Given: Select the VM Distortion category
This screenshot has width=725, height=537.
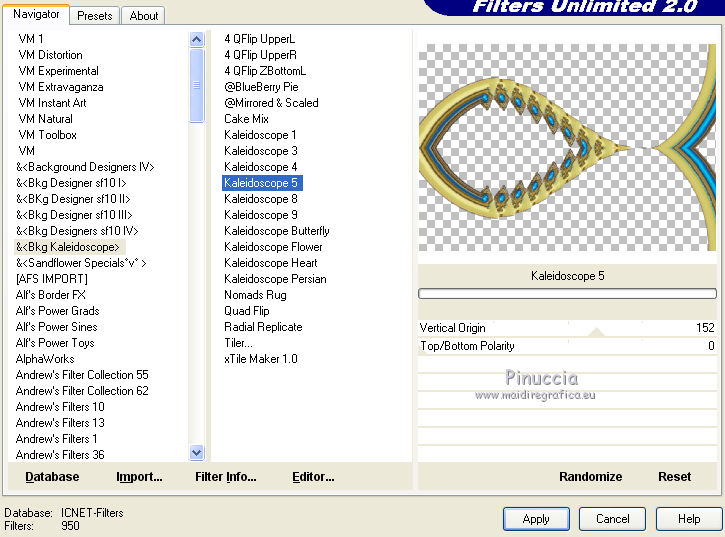Looking at the screenshot, I should click(x=50, y=55).
